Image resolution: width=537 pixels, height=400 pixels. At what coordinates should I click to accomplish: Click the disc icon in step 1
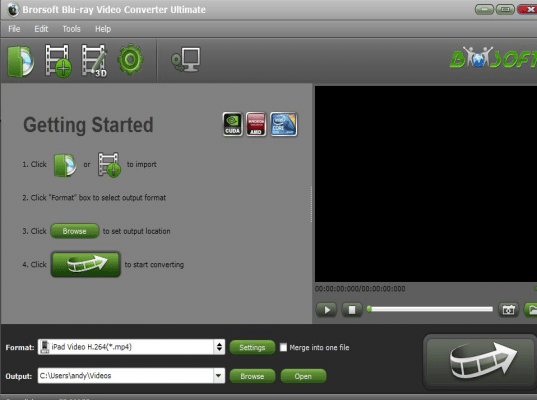[x=65, y=165]
